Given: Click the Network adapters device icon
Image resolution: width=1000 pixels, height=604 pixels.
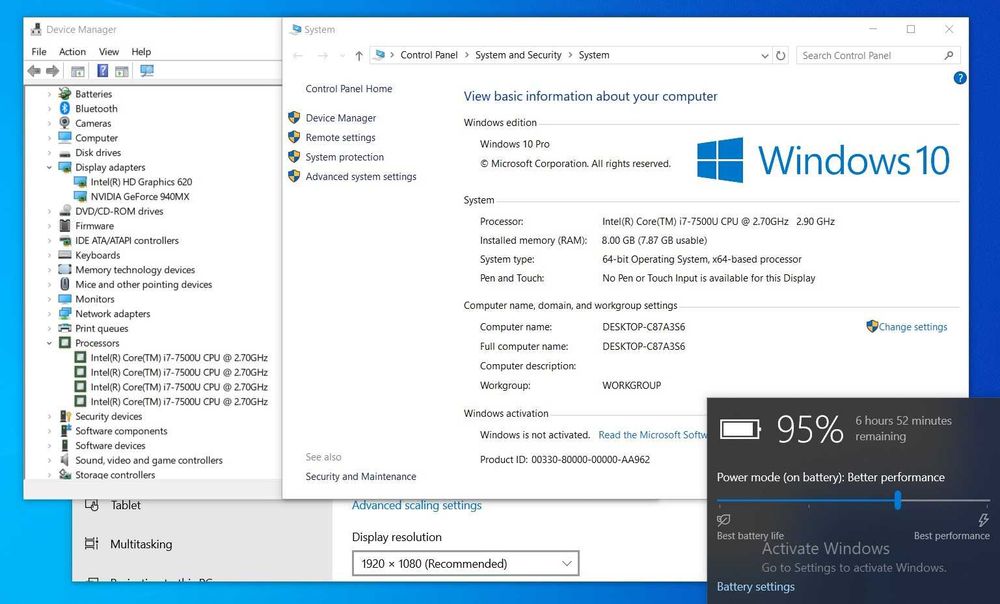Looking at the screenshot, I should coord(64,314).
